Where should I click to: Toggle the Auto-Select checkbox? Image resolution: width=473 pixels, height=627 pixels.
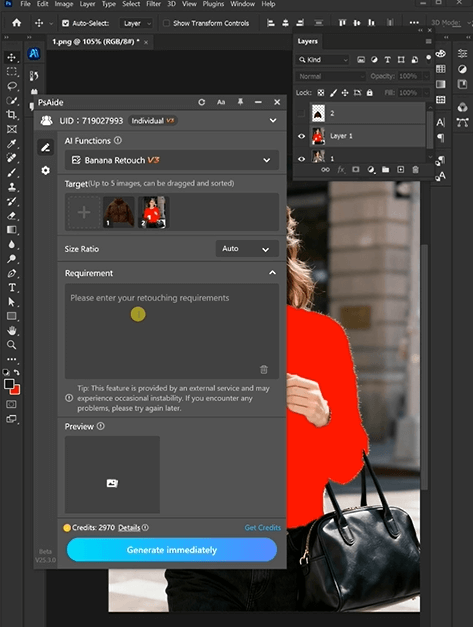[x=65, y=23]
